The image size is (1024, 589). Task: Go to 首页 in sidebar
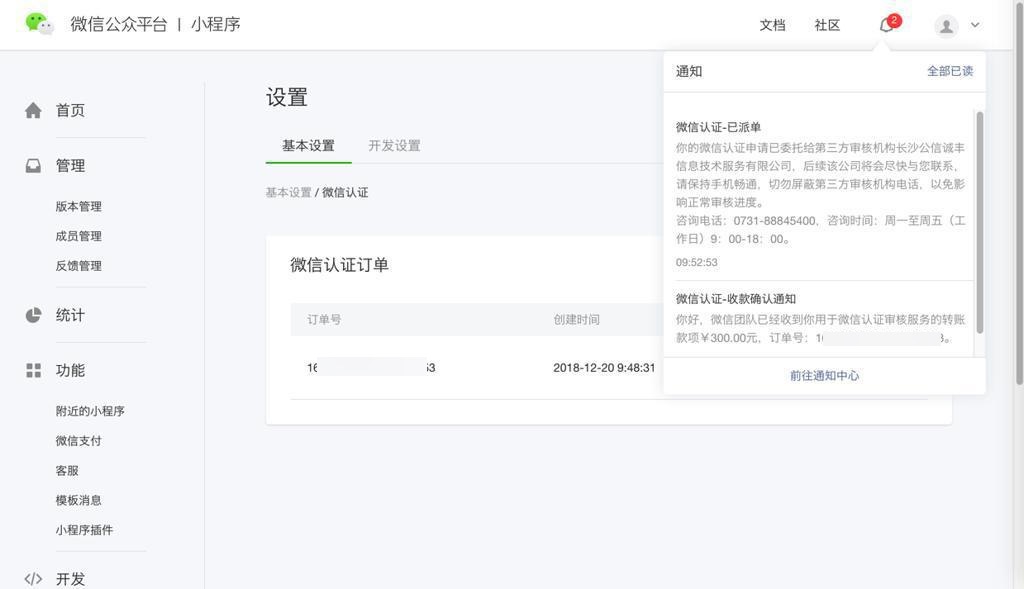point(70,110)
